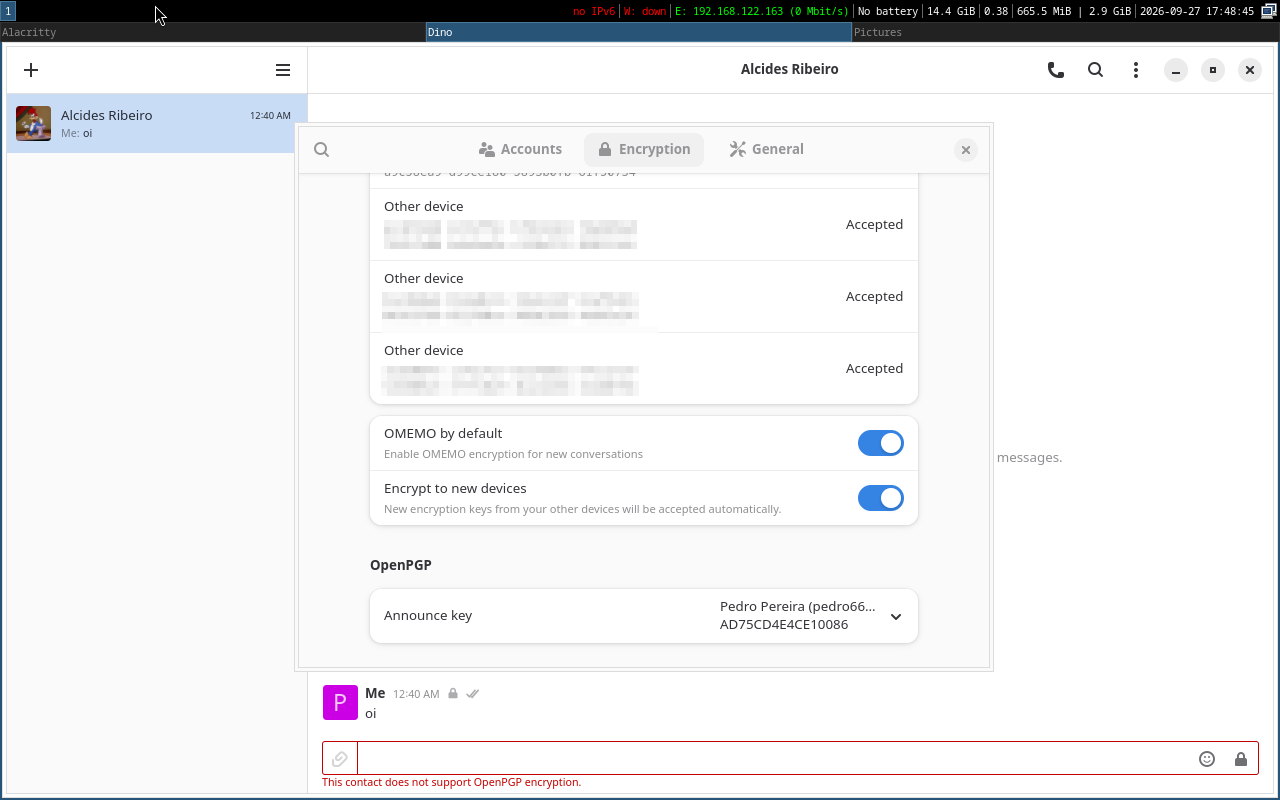Screen dimensions: 1280x800
Task: Switch to the Accounts tab
Action: [520, 149]
